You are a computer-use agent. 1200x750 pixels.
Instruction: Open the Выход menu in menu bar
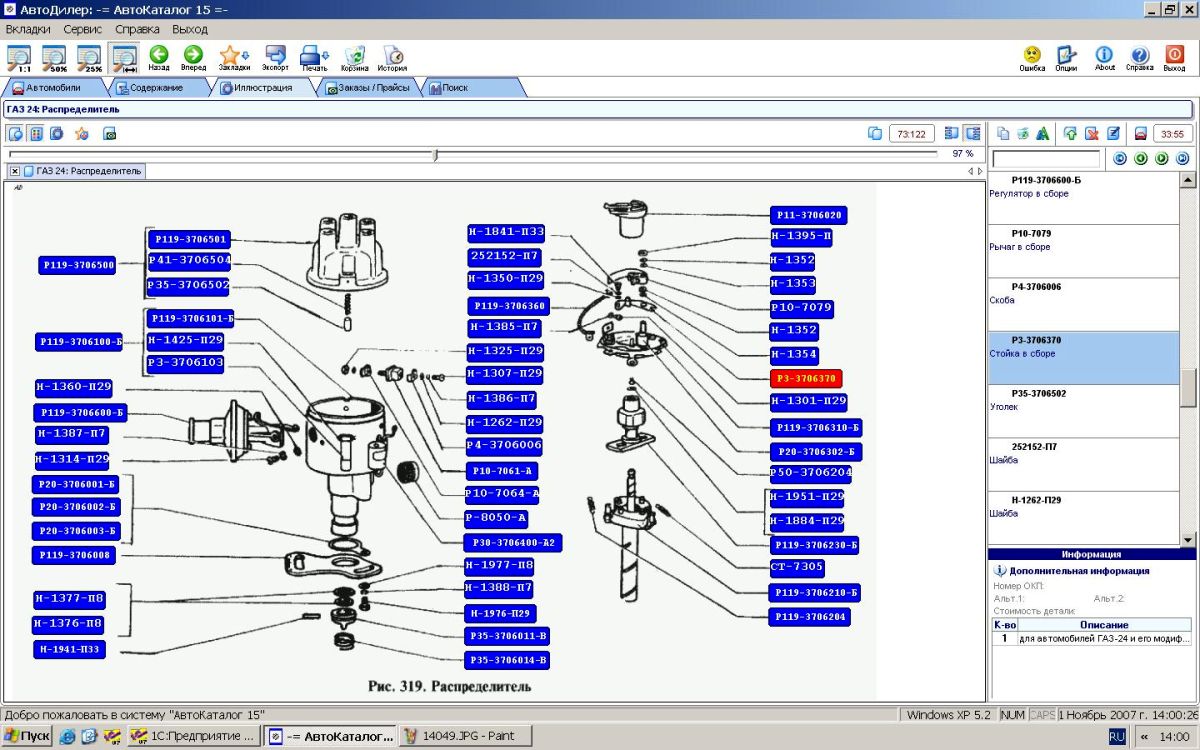point(189,30)
